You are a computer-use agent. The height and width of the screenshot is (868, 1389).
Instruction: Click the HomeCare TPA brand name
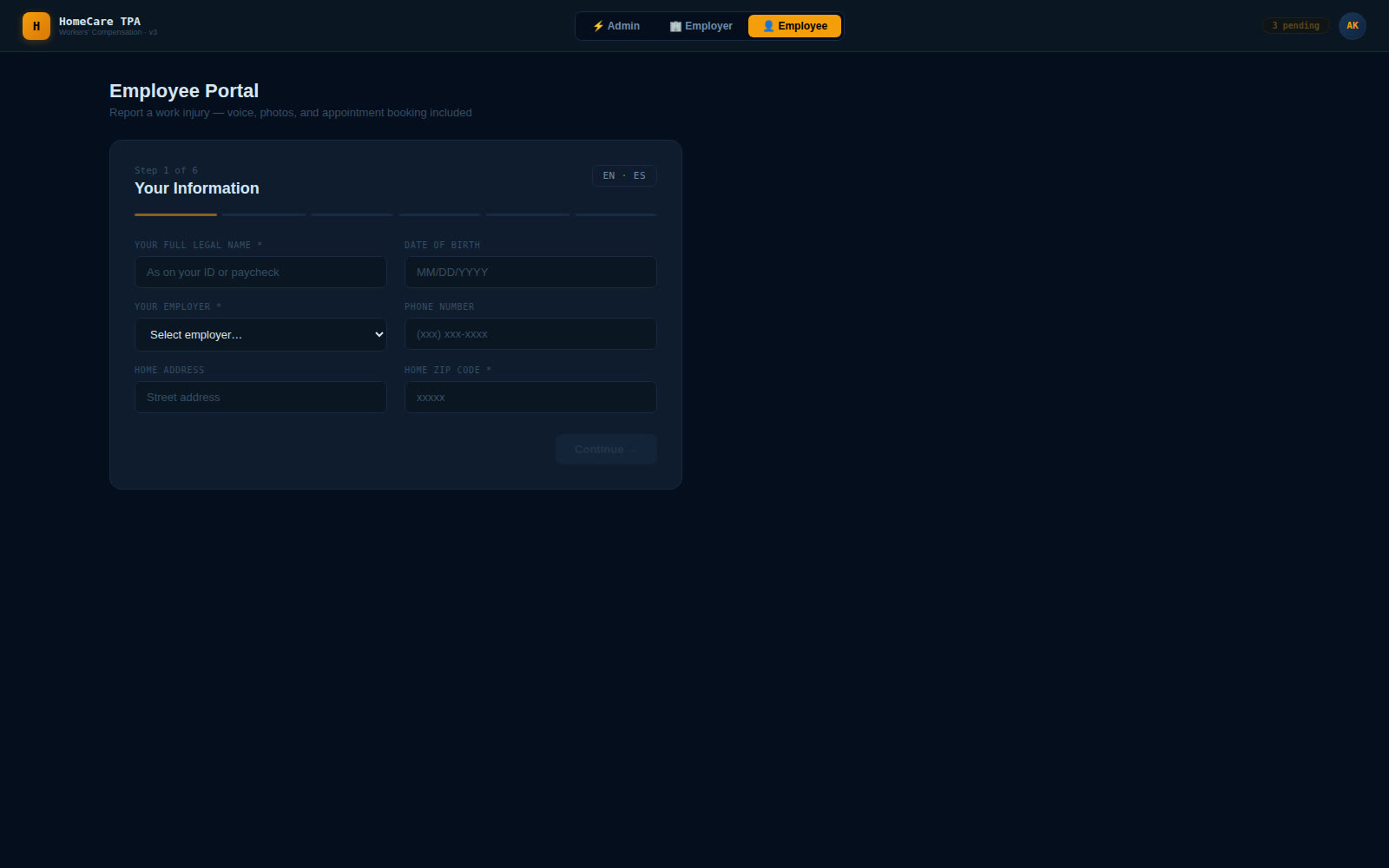coord(100,21)
